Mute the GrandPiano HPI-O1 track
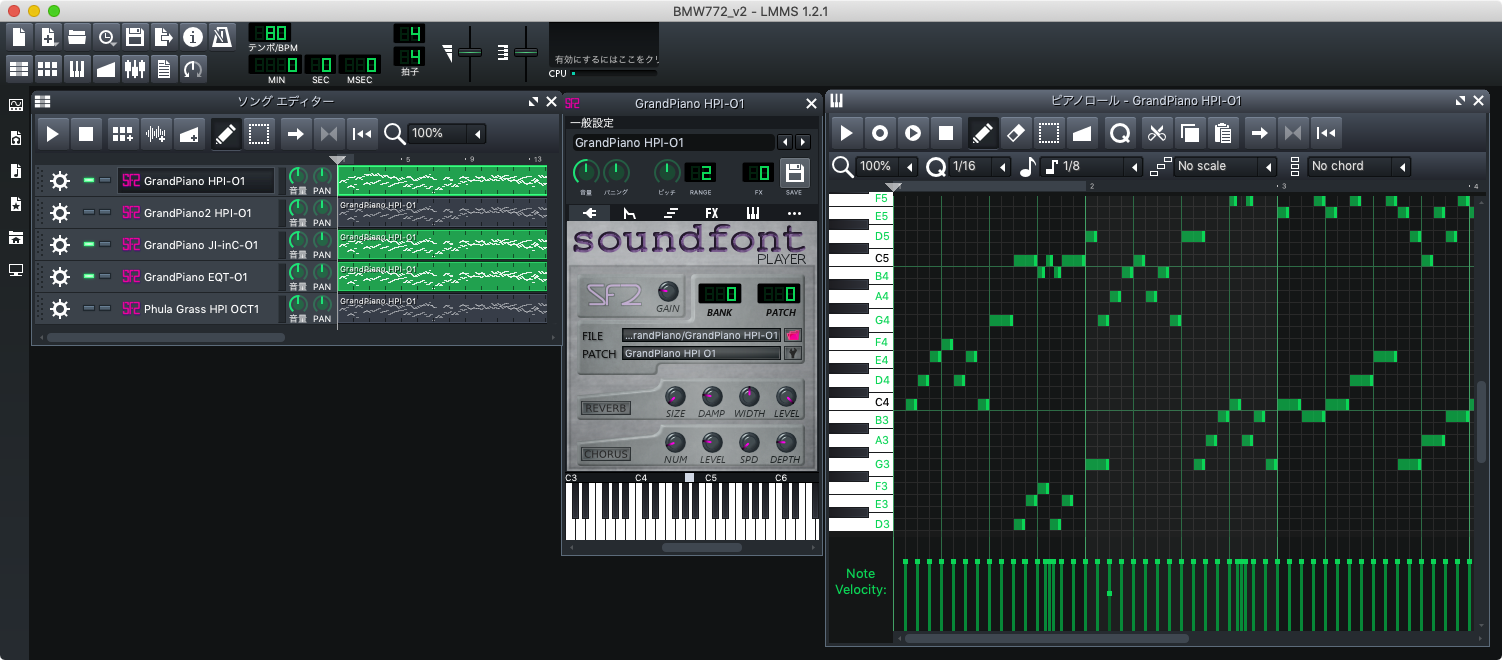Screen dimensions: 1502x660 [x=88, y=180]
